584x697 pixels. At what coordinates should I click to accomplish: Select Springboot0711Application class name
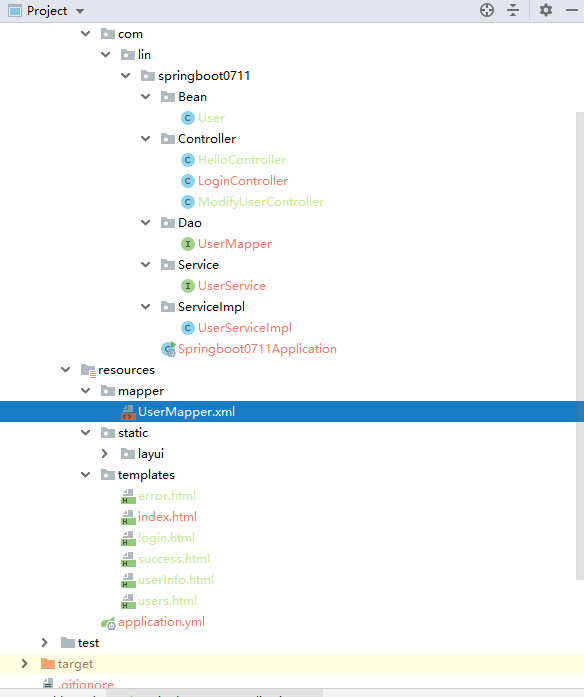[257, 349]
